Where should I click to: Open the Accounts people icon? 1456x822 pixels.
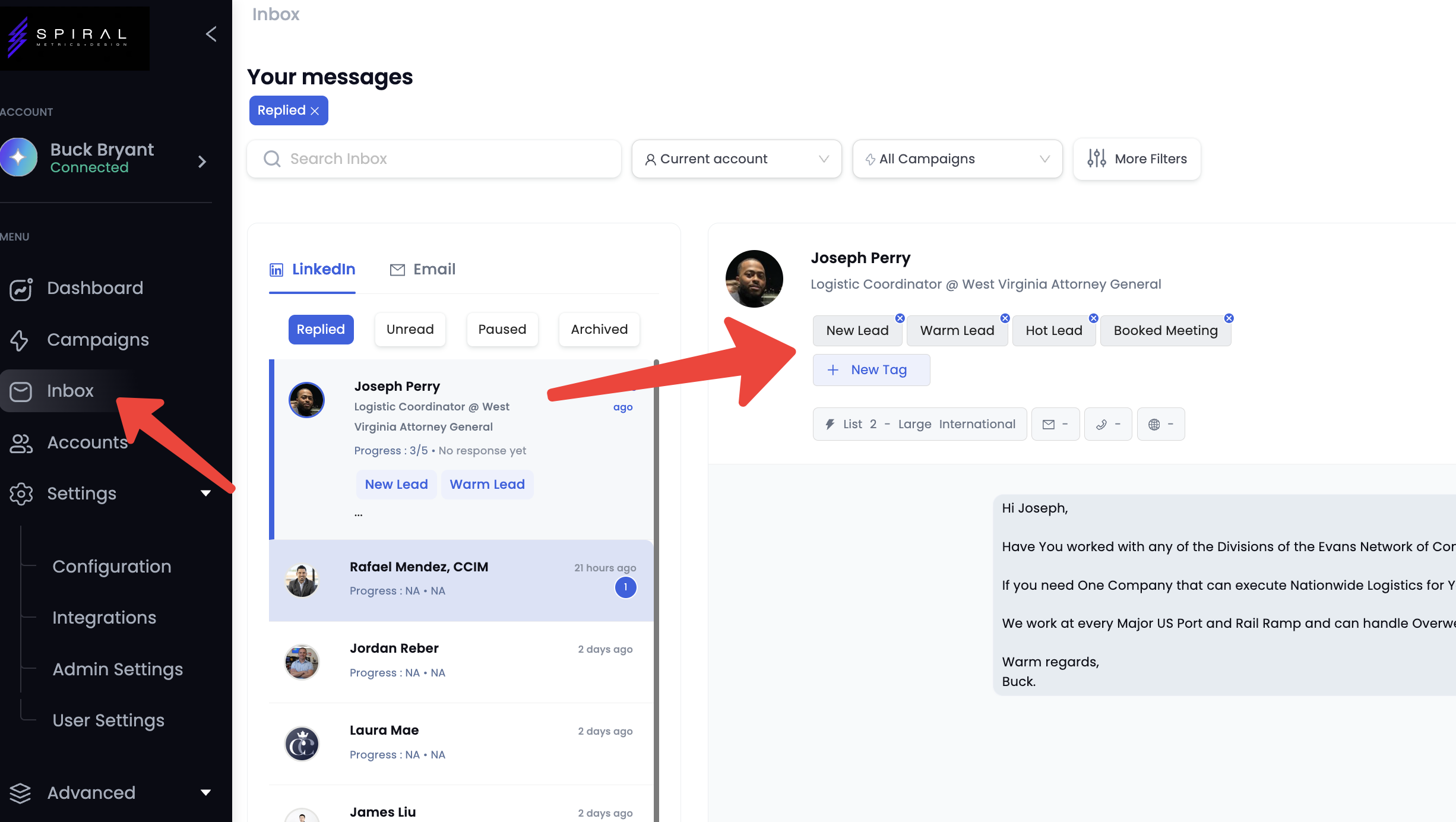click(21, 443)
